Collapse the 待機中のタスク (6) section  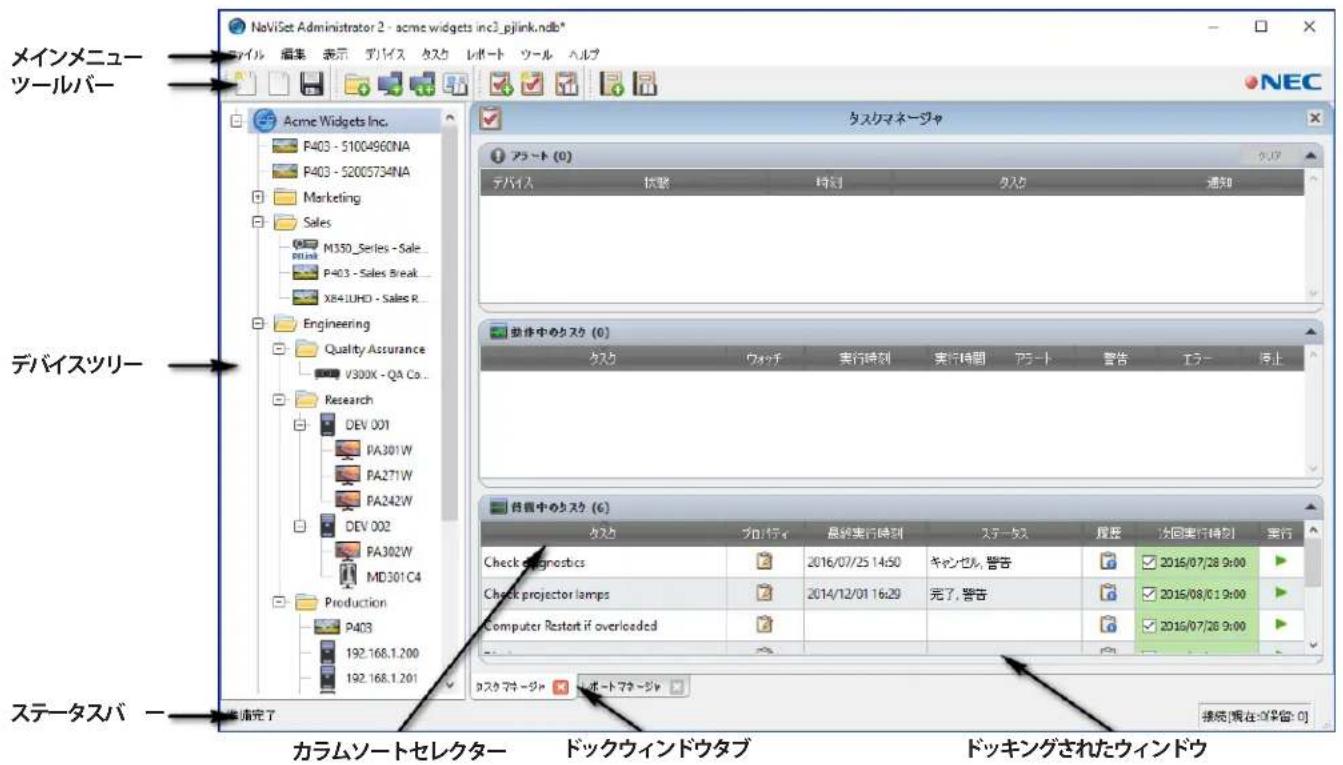click(1310, 507)
